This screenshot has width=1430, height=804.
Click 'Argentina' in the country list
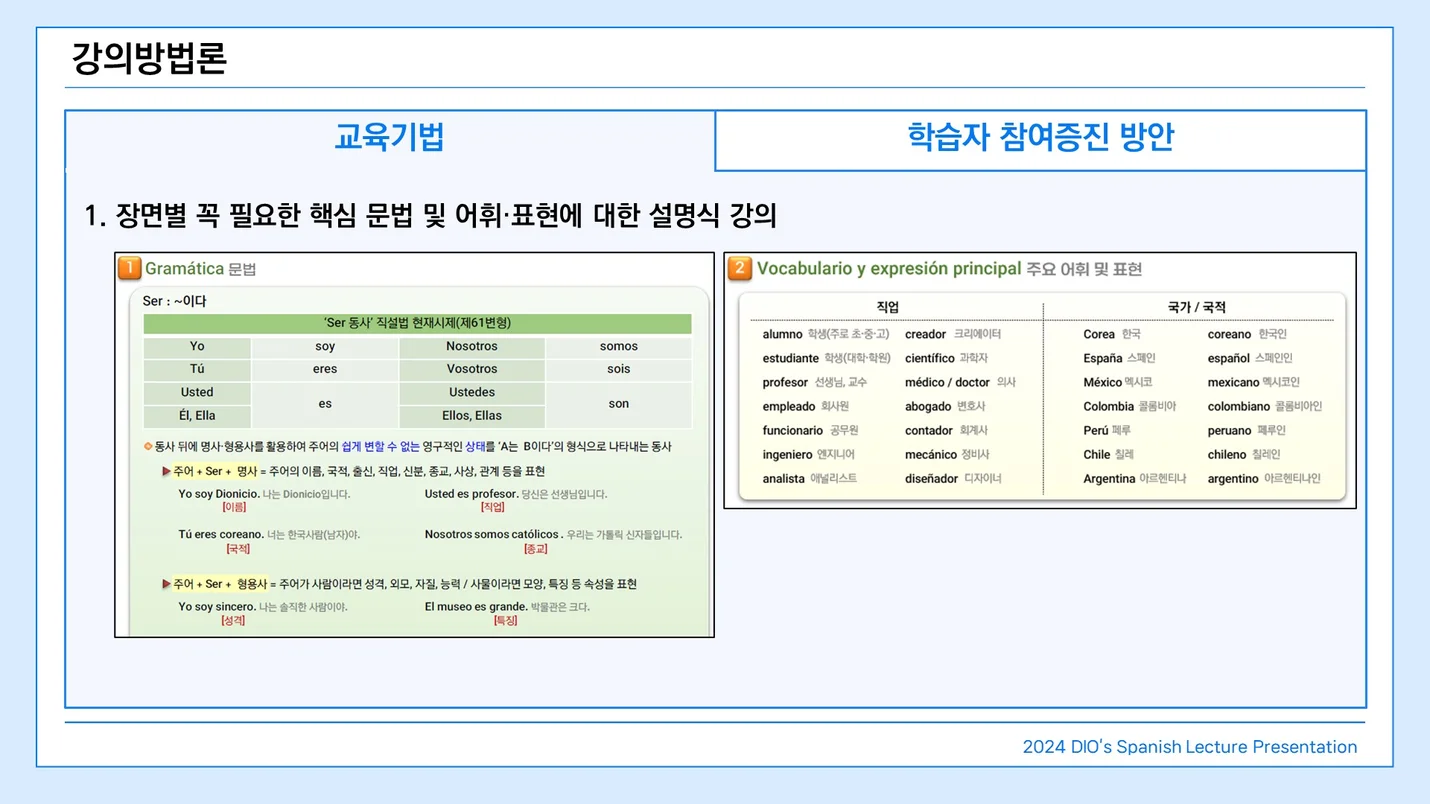click(1109, 478)
